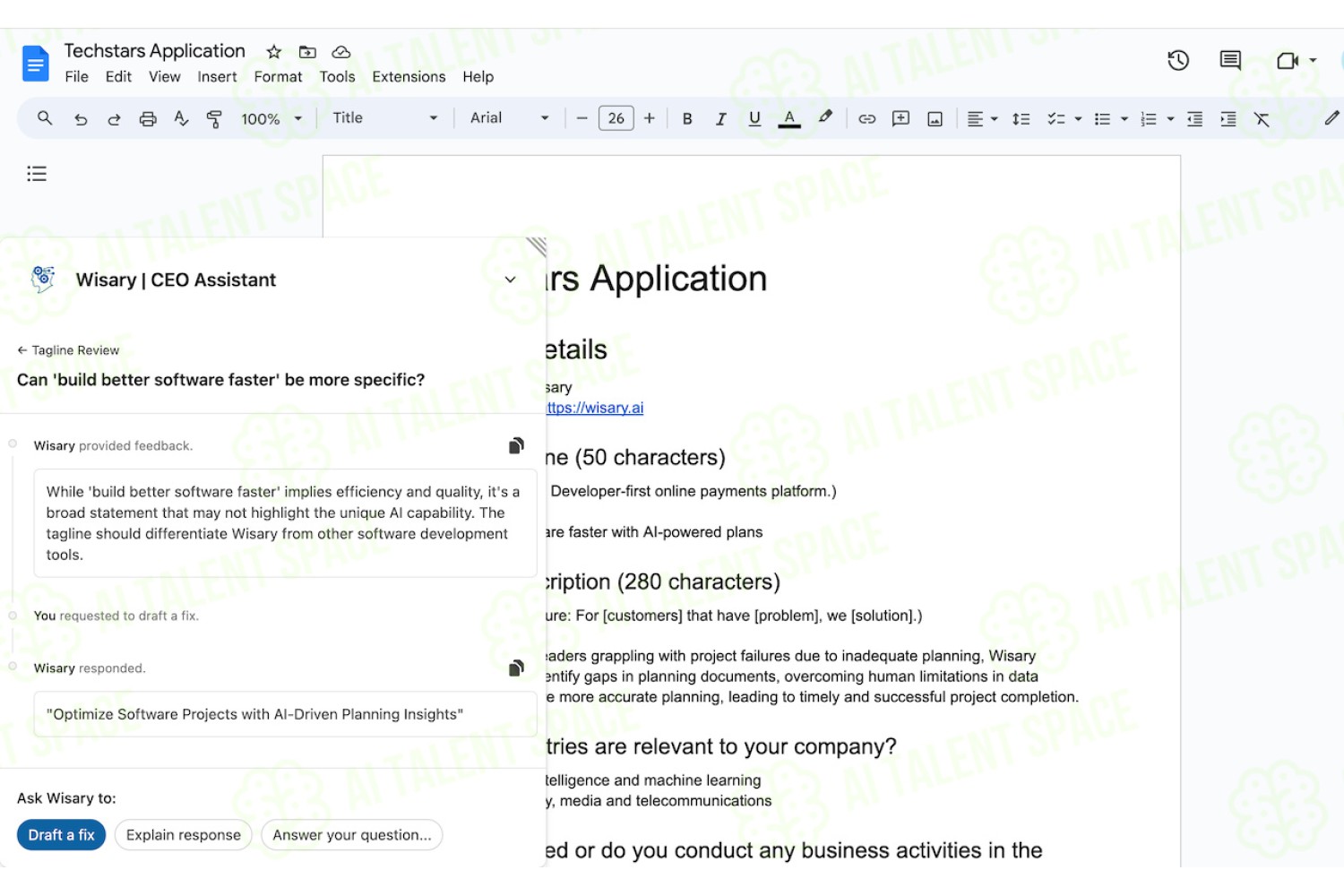Move document using the folder icon

pyautogui.click(x=307, y=52)
